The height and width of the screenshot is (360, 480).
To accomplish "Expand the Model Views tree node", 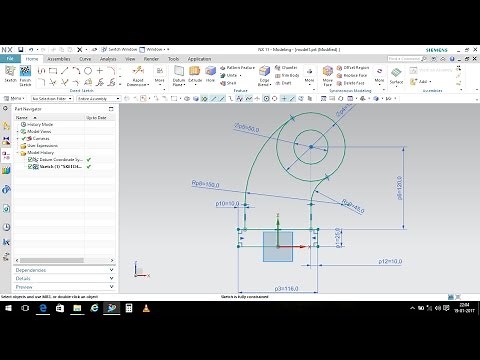I will coord(18,132).
